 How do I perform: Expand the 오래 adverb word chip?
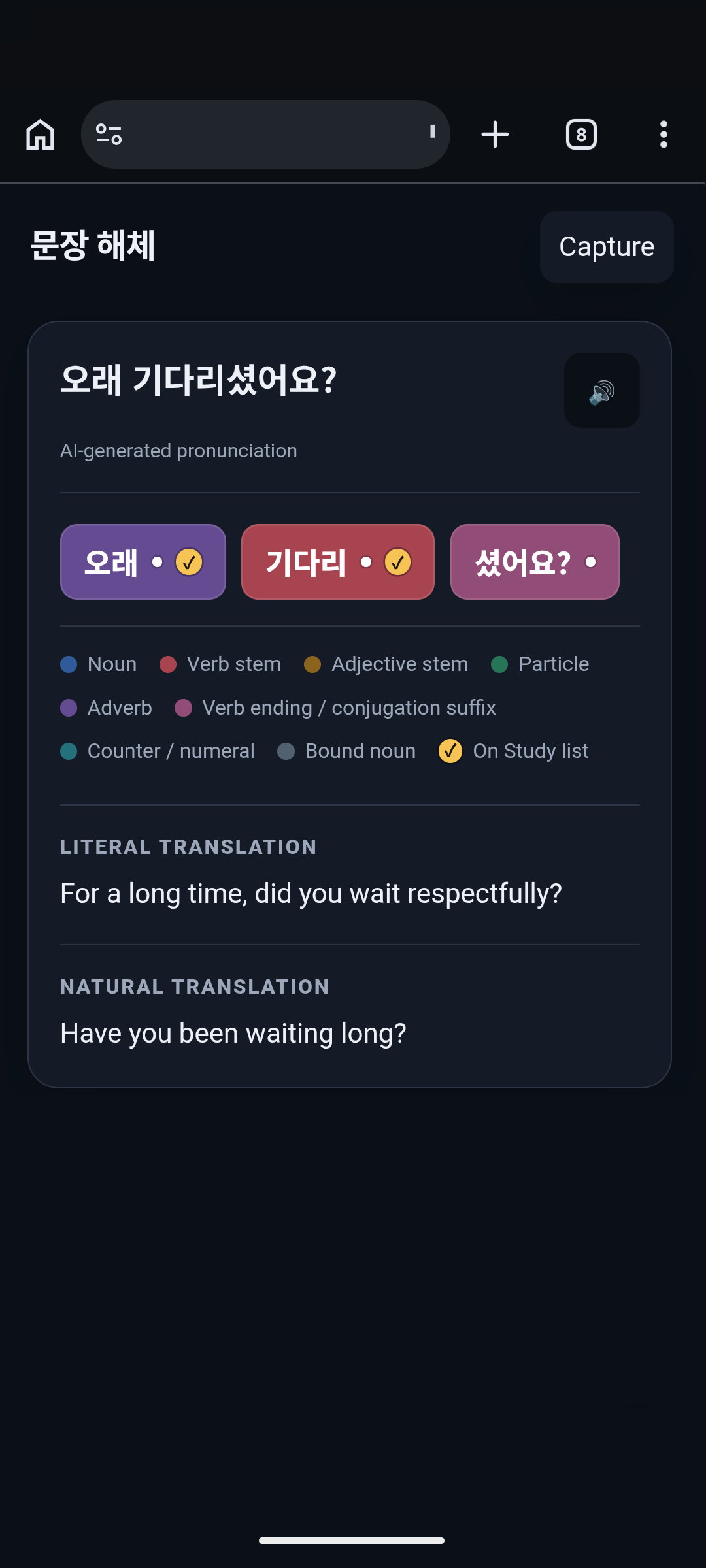(143, 562)
